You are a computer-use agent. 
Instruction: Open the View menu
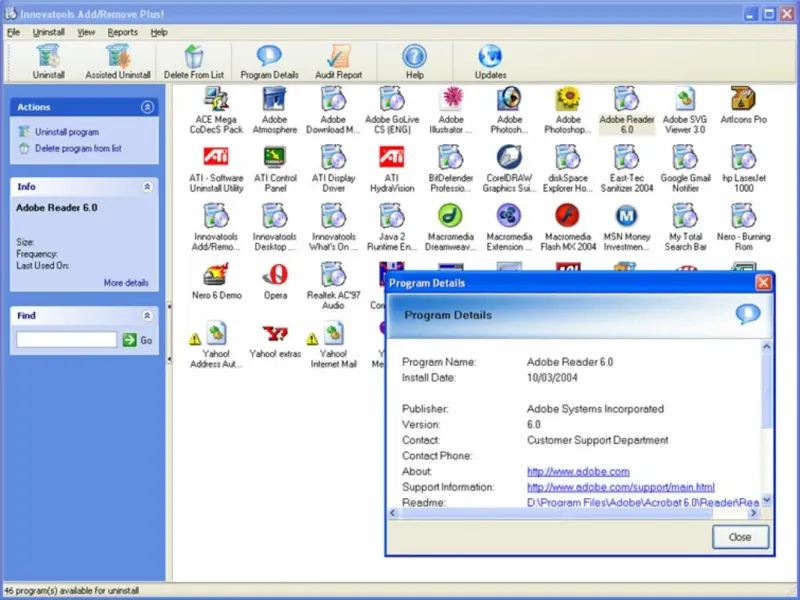[86, 32]
